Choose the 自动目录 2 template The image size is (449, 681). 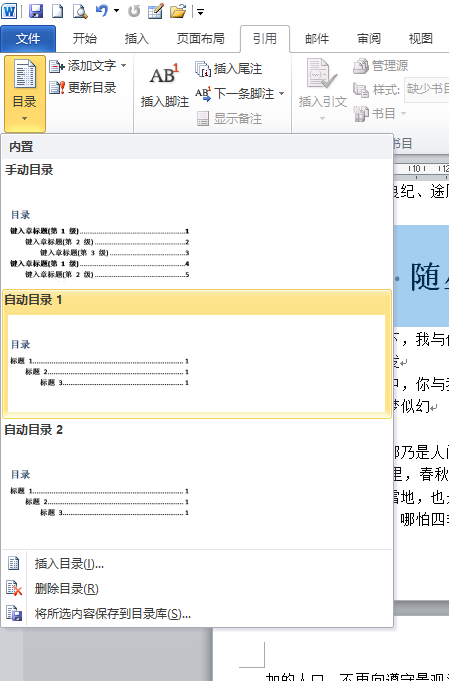coord(197,483)
